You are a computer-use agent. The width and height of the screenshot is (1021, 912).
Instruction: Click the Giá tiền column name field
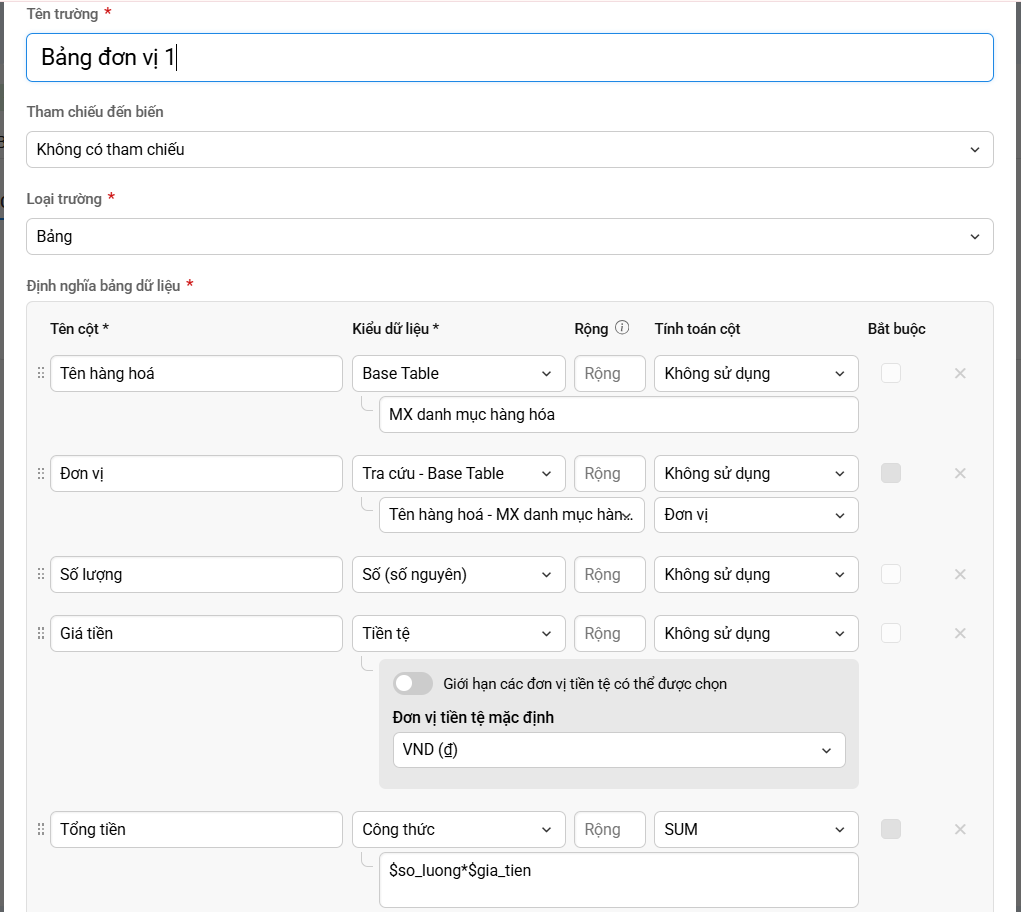[x=196, y=633]
